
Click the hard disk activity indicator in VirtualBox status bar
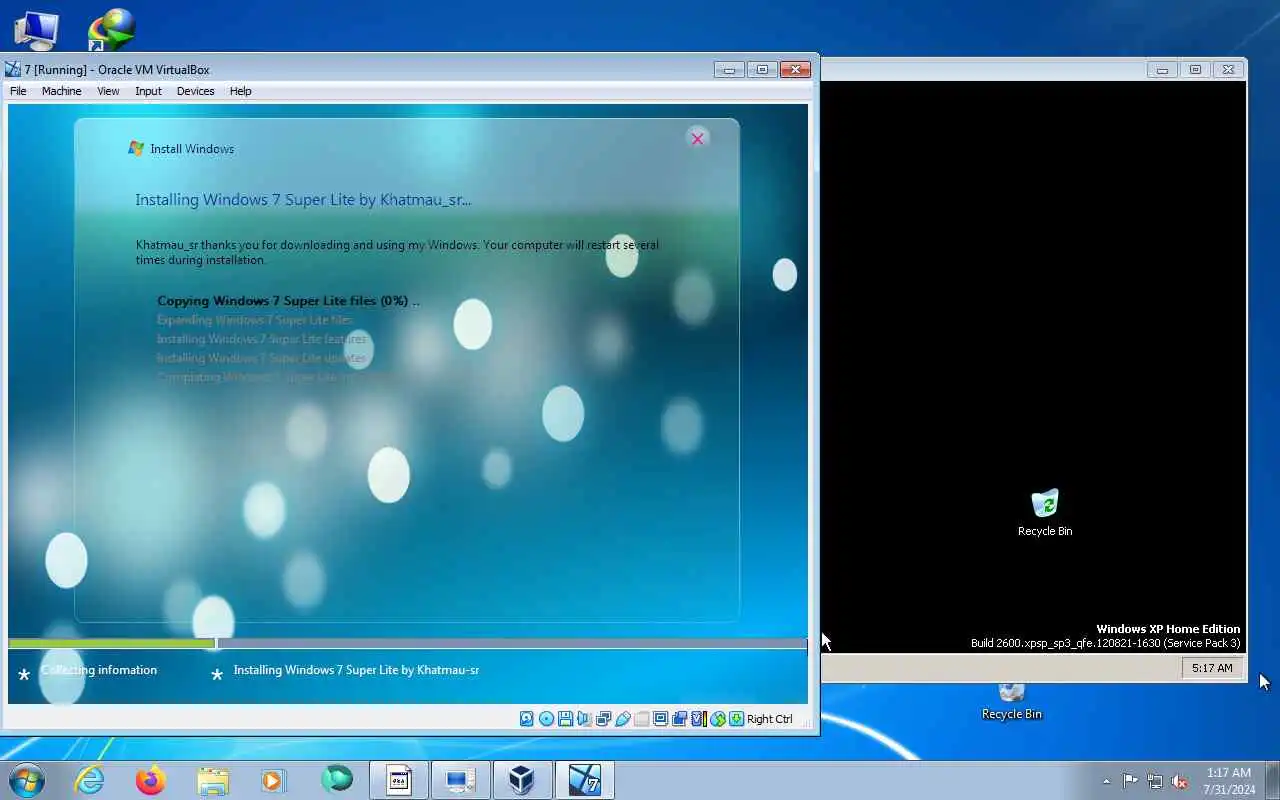(527, 718)
